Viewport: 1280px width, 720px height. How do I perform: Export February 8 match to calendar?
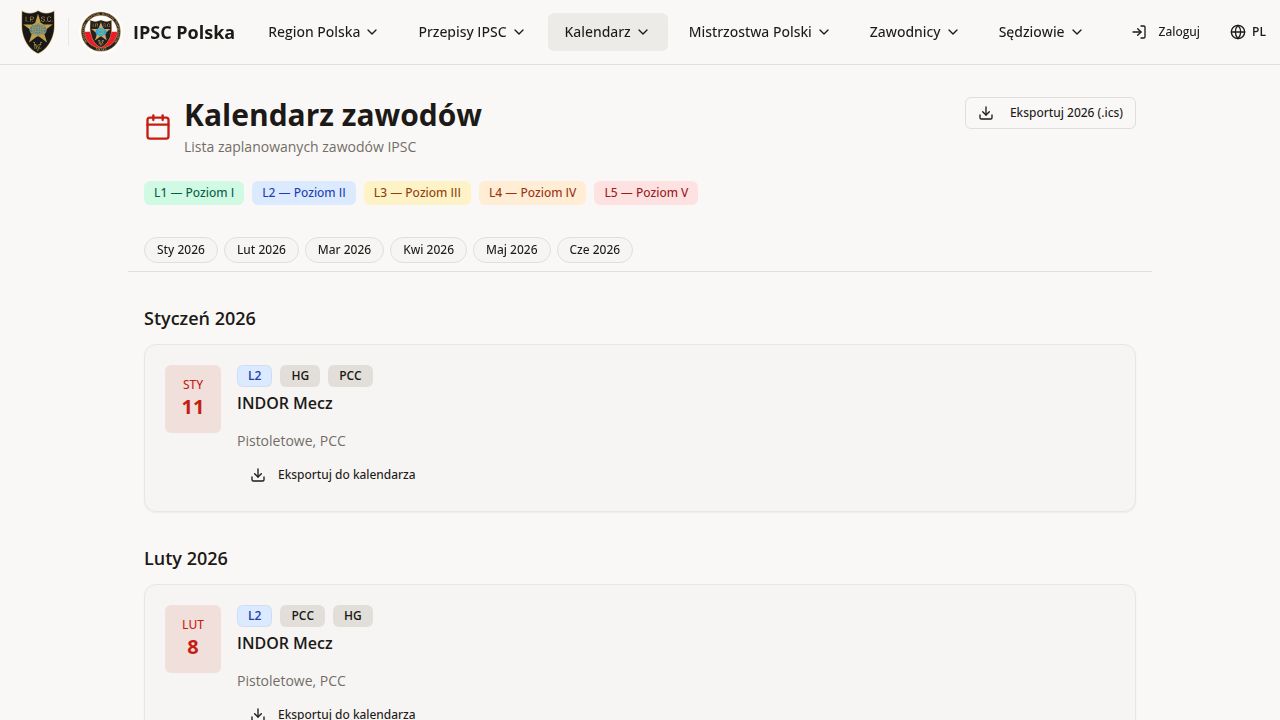(x=332, y=712)
